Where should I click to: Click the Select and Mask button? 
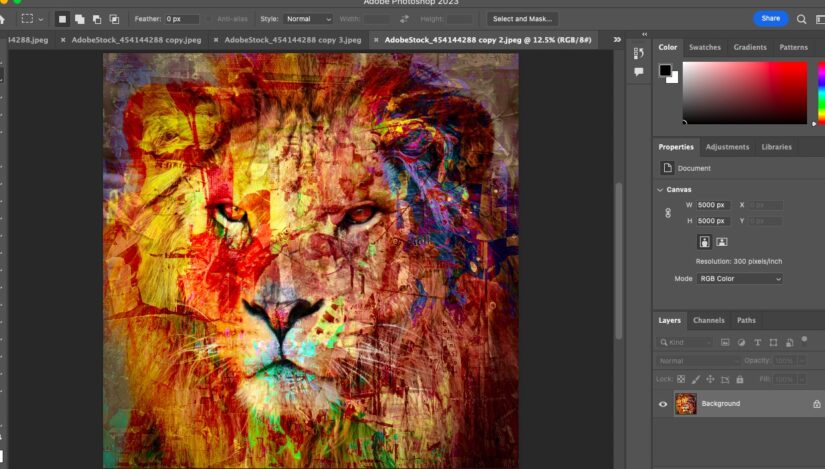[x=522, y=19]
